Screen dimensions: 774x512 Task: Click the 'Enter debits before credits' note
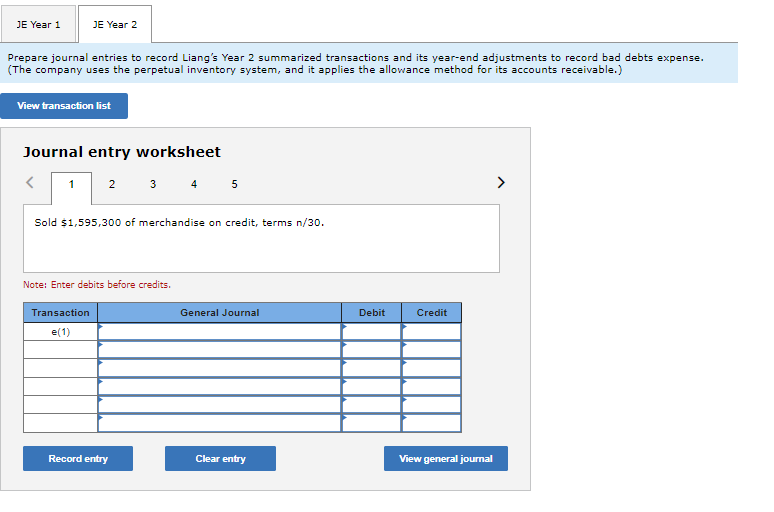click(x=97, y=285)
